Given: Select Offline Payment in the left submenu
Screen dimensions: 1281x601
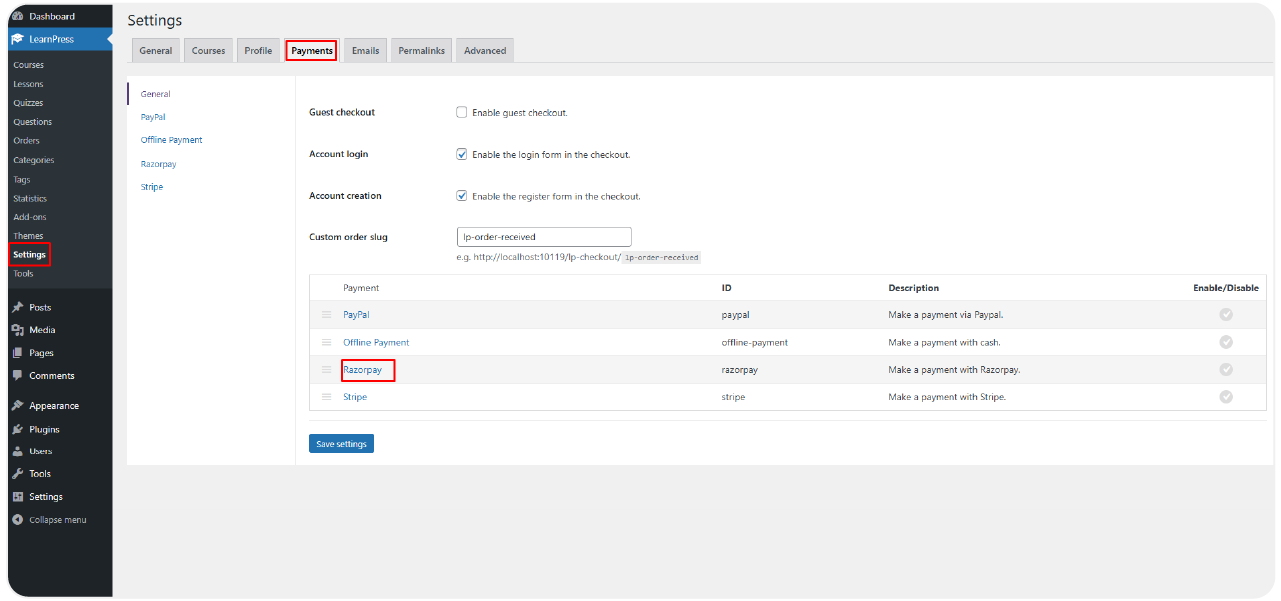Looking at the screenshot, I should pyautogui.click(x=171, y=140).
